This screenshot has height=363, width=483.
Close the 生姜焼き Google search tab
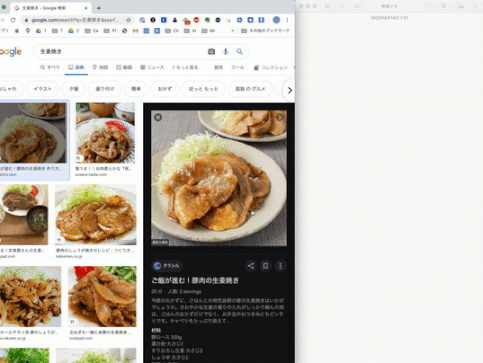pos(86,8)
